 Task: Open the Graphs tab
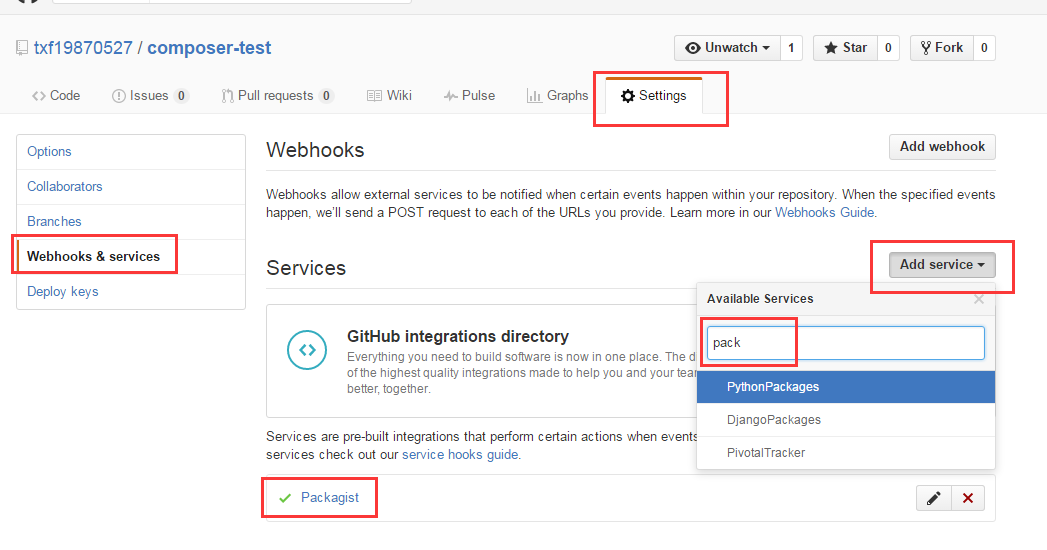558,95
